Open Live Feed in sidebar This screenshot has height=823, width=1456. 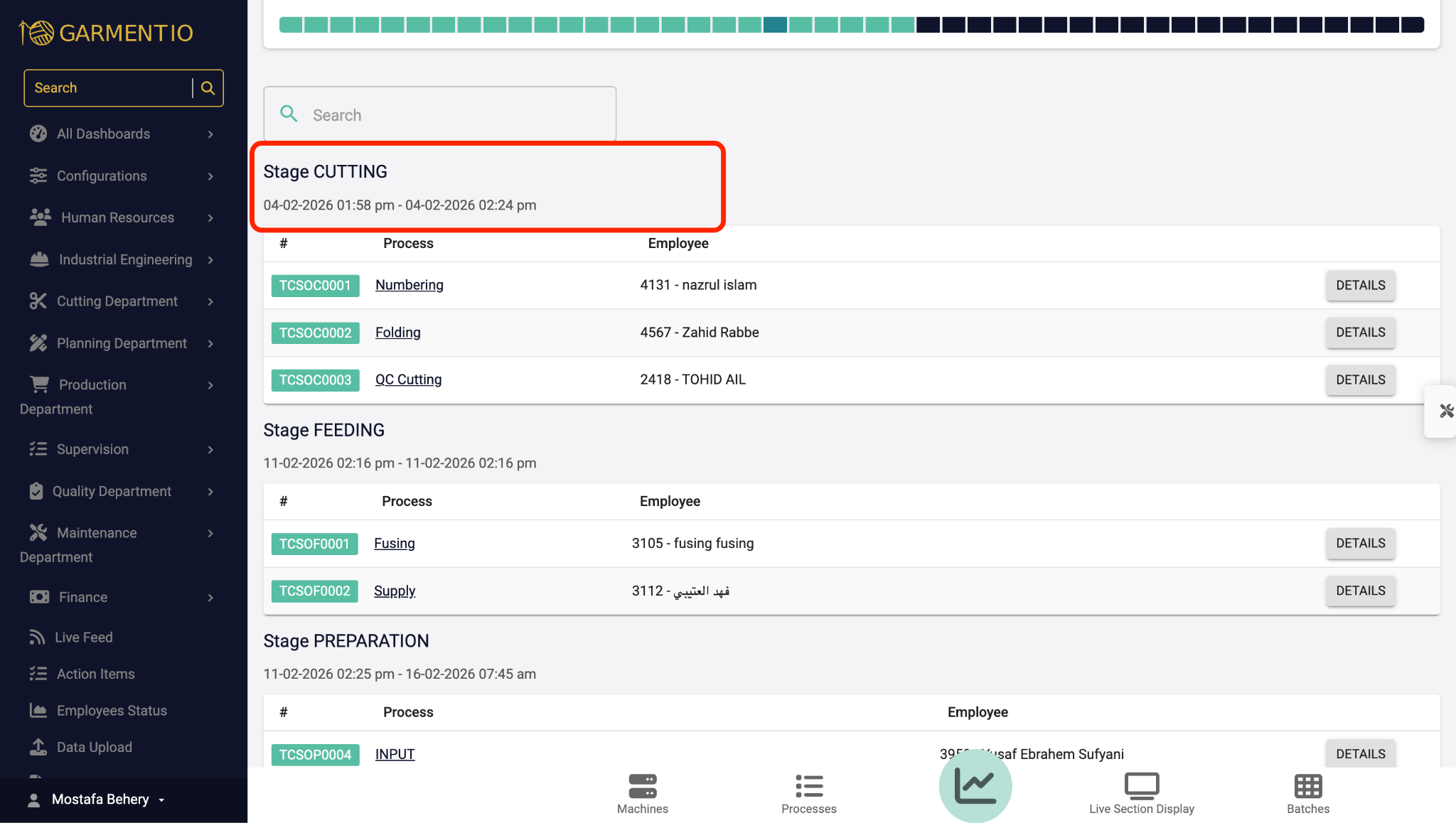(83, 638)
